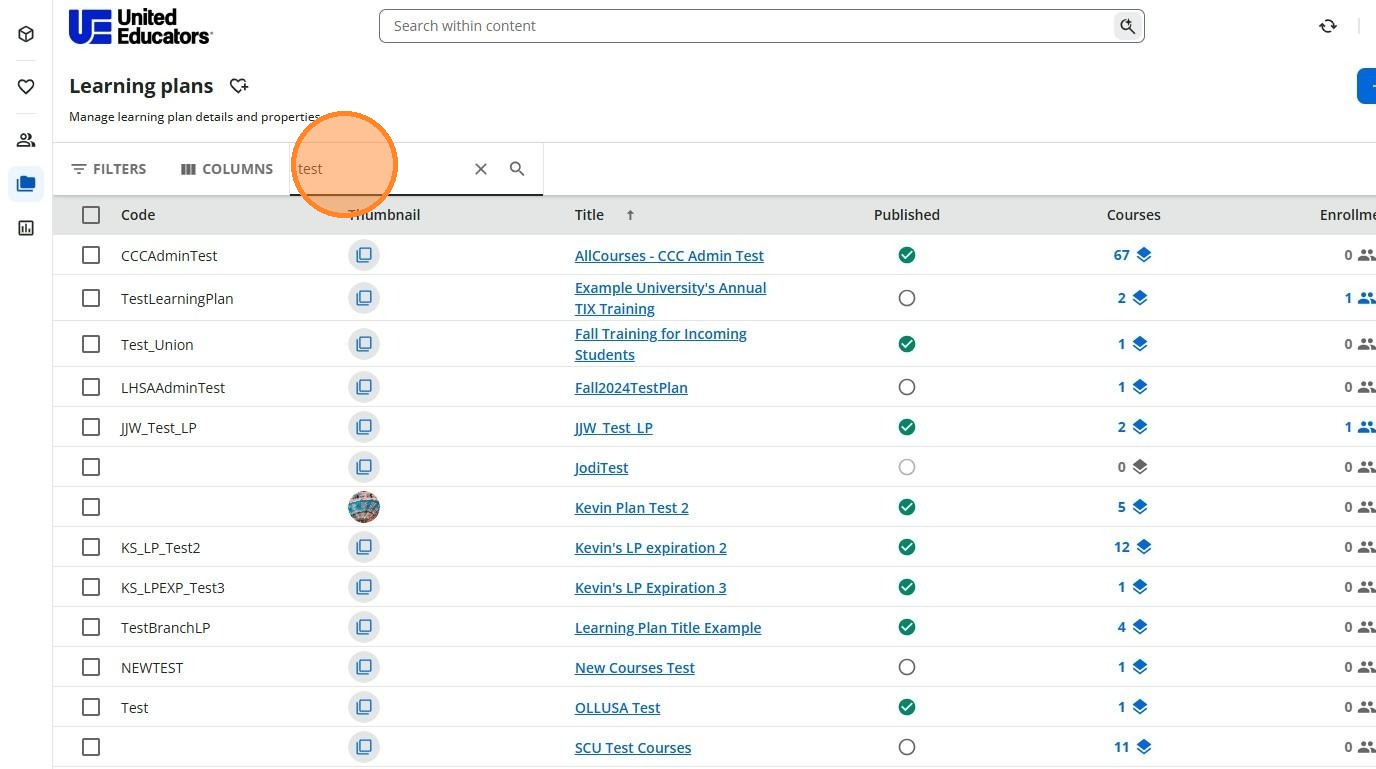Open the Fall2024TestPlan learning plan

coord(631,387)
